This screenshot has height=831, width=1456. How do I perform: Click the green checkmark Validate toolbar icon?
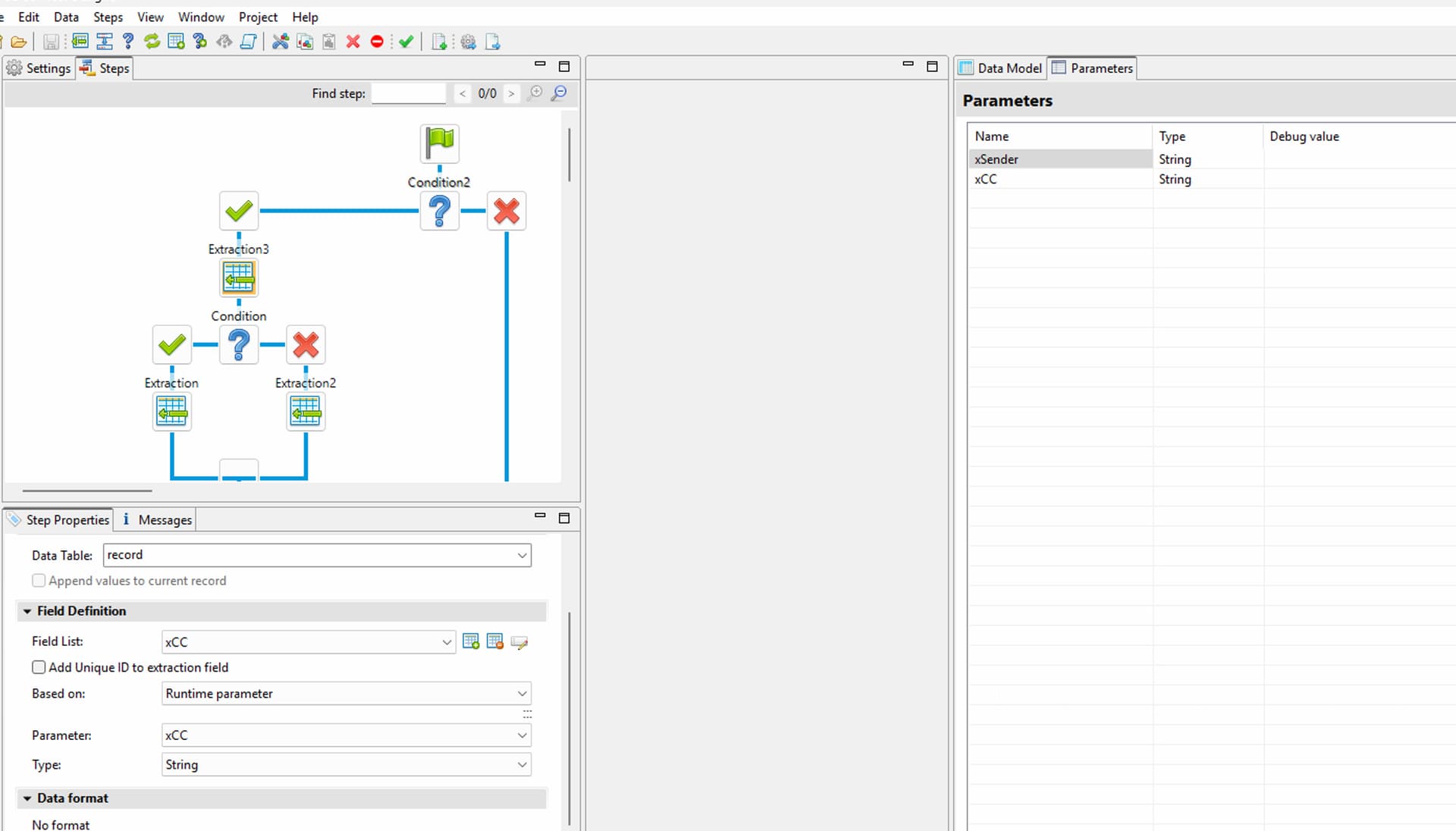(406, 42)
